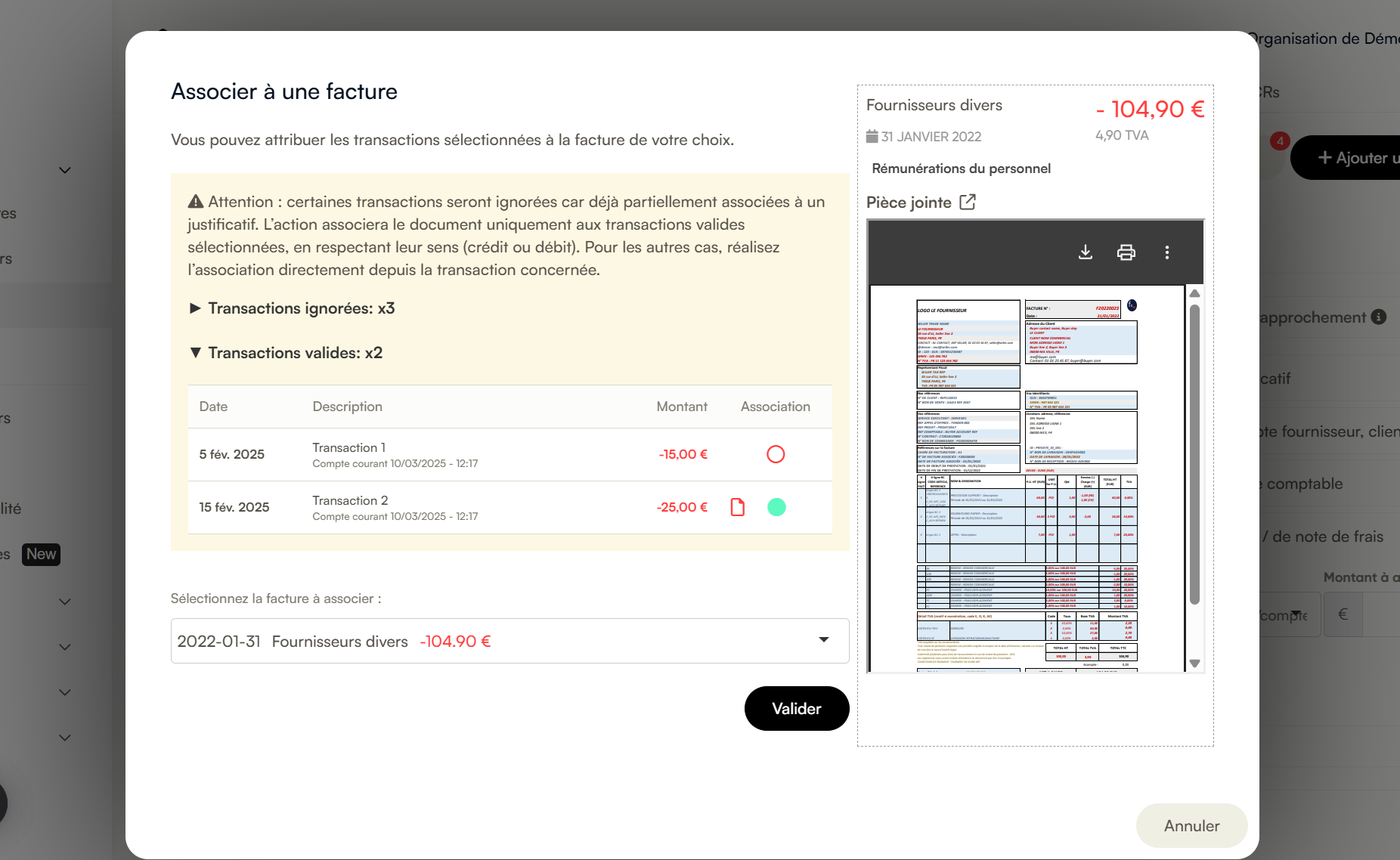Click the warning triangle icon
Viewport: 1400px width, 860px height.
(x=196, y=202)
